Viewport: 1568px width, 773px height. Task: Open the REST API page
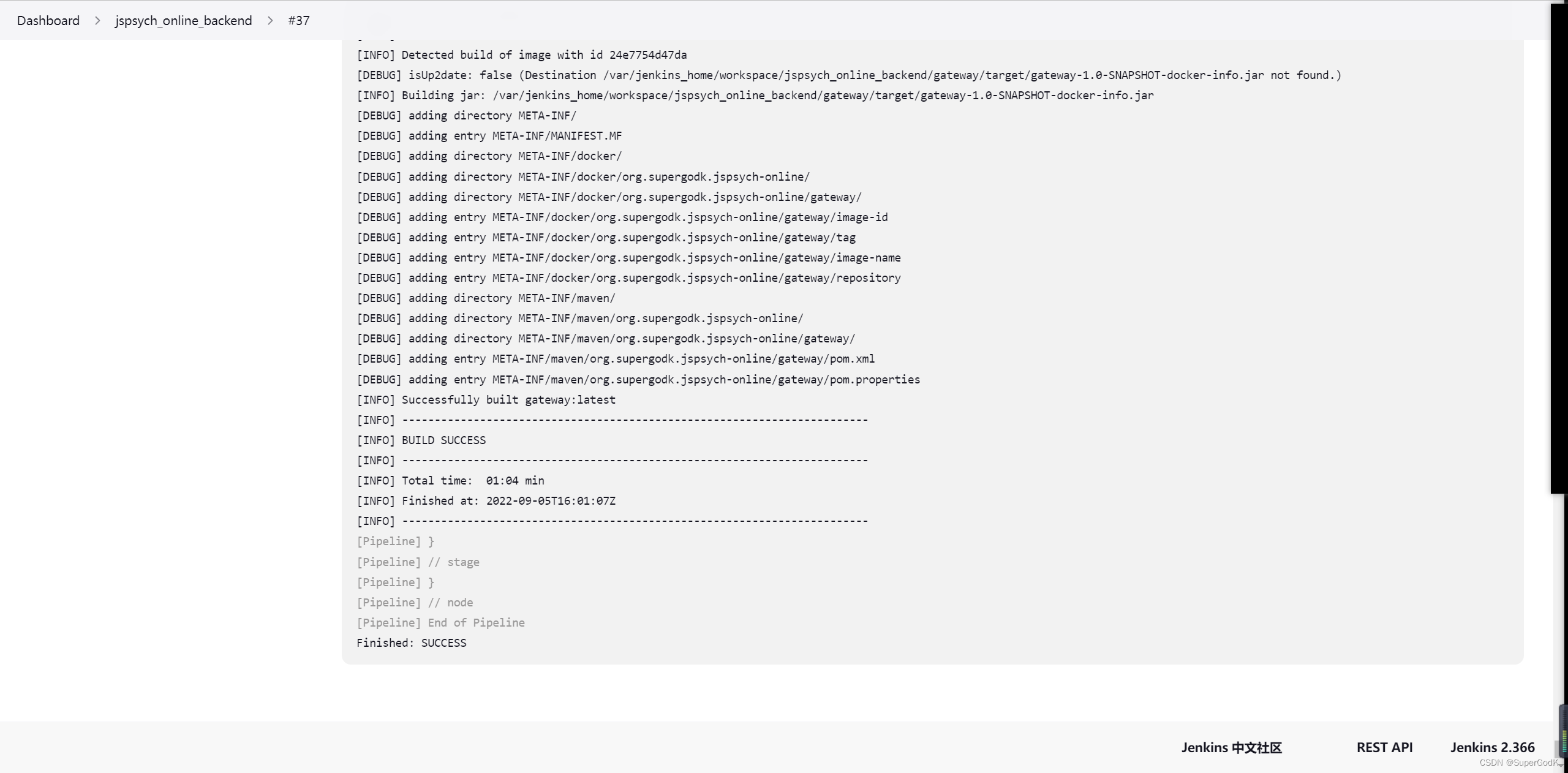point(1384,747)
